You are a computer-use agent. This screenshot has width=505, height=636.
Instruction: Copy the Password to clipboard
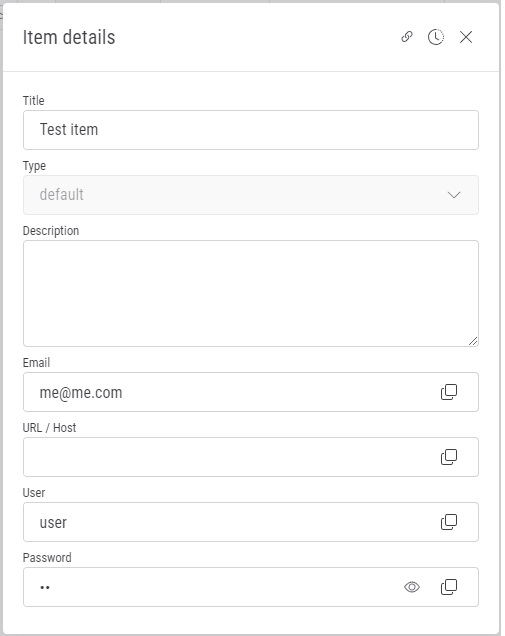click(449, 587)
